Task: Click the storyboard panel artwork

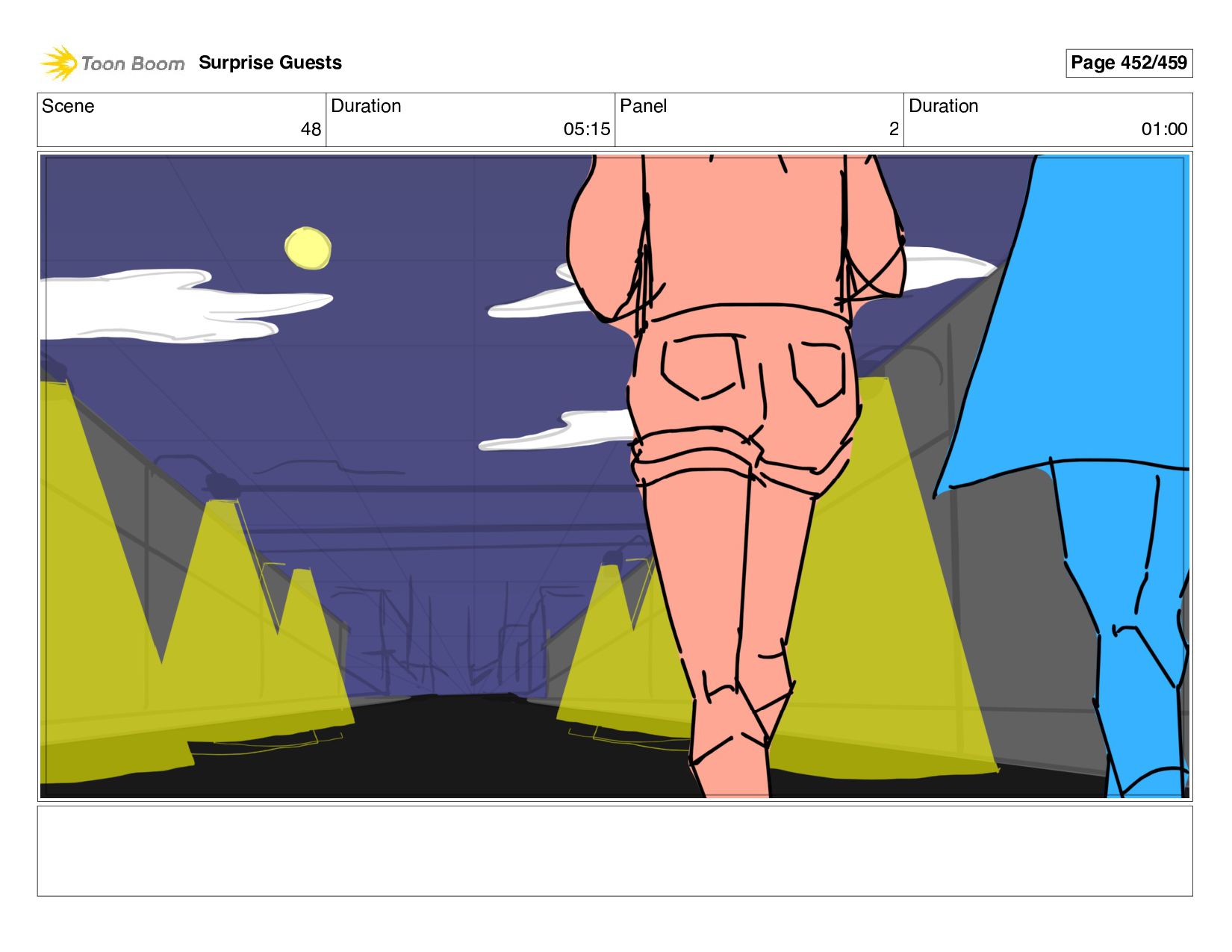Action: point(615,476)
